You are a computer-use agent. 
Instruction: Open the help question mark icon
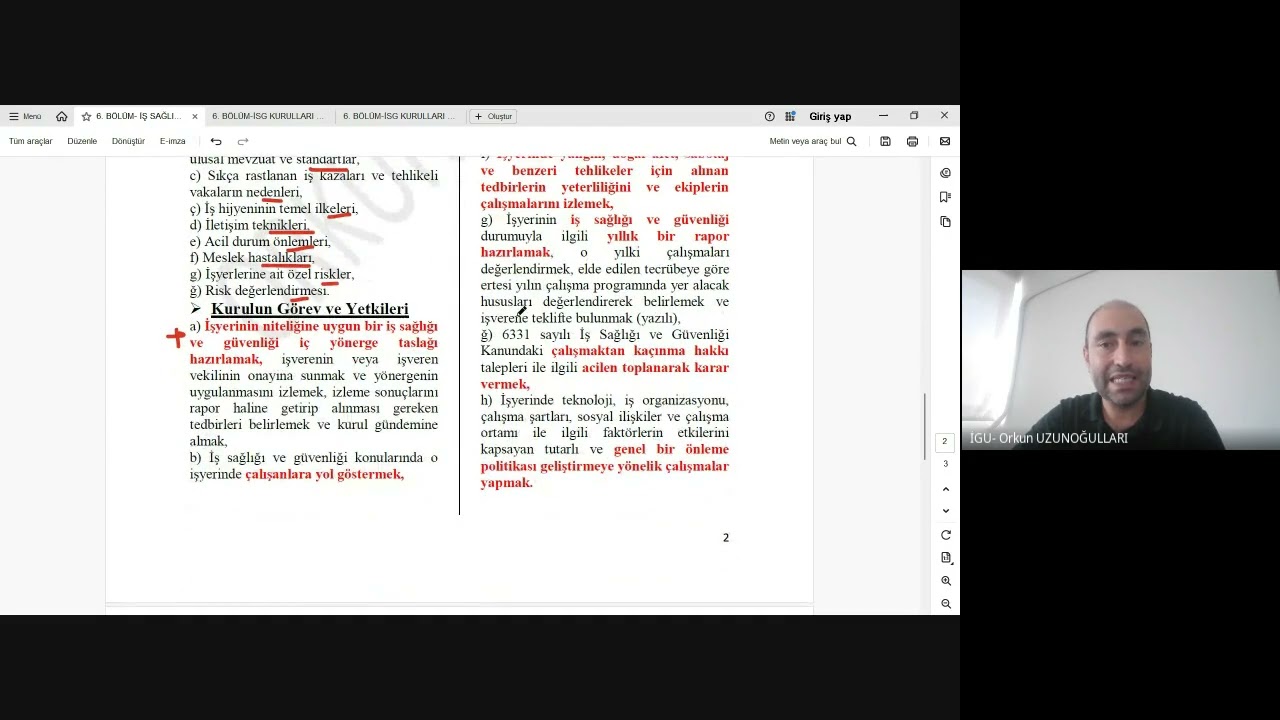coord(769,116)
